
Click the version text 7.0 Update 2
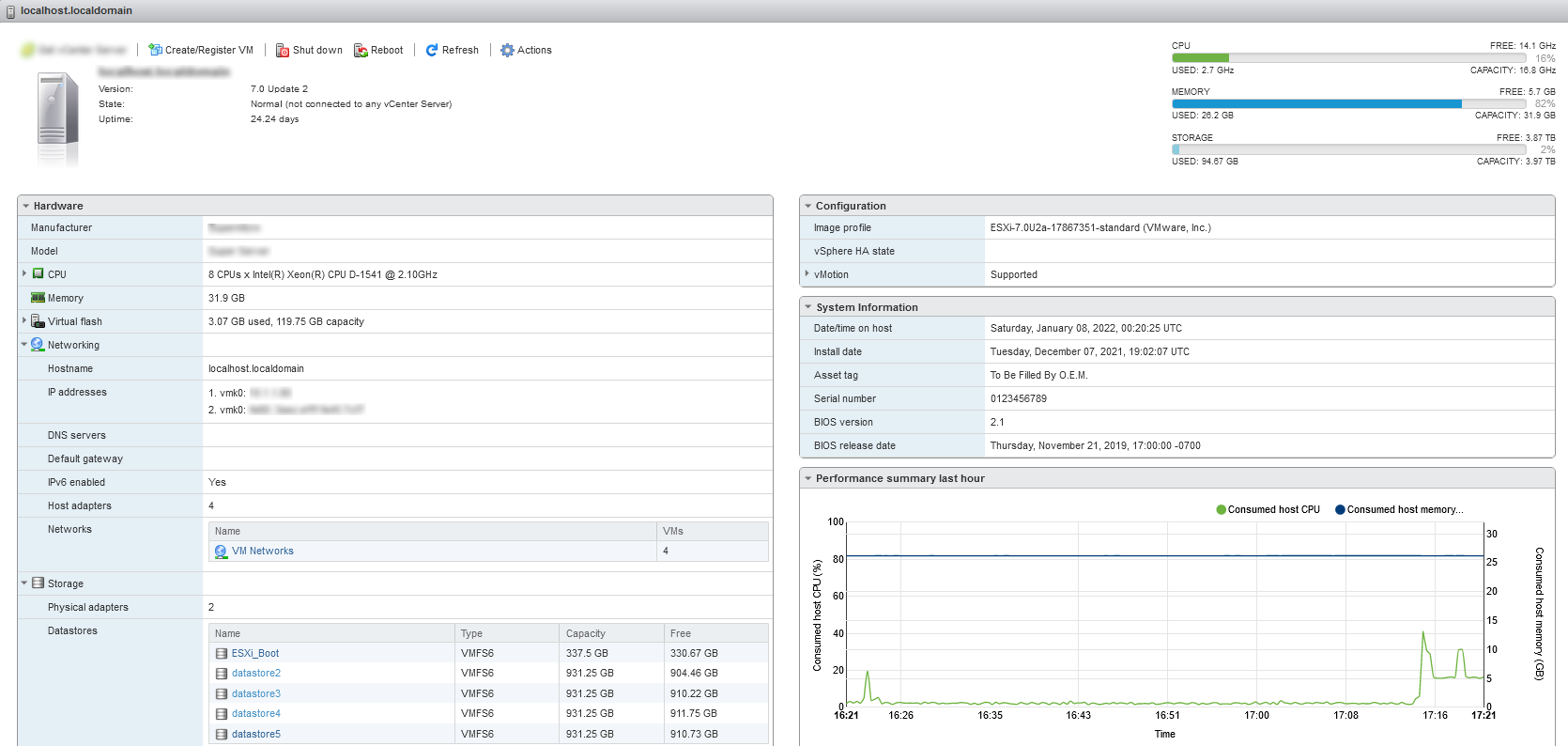pos(279,89)
